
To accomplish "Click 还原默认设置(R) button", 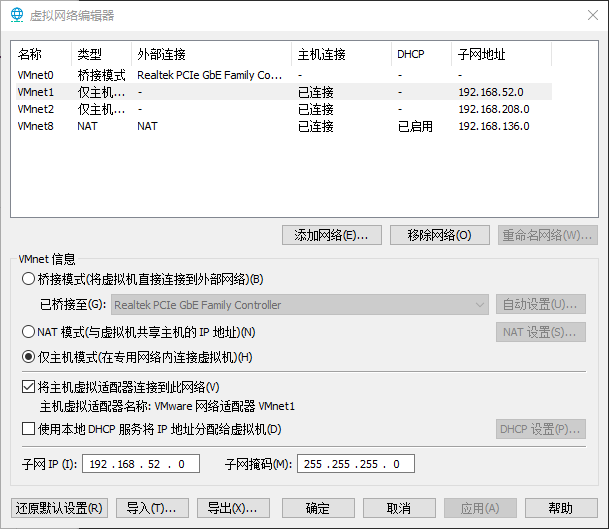I will (59, 508).
